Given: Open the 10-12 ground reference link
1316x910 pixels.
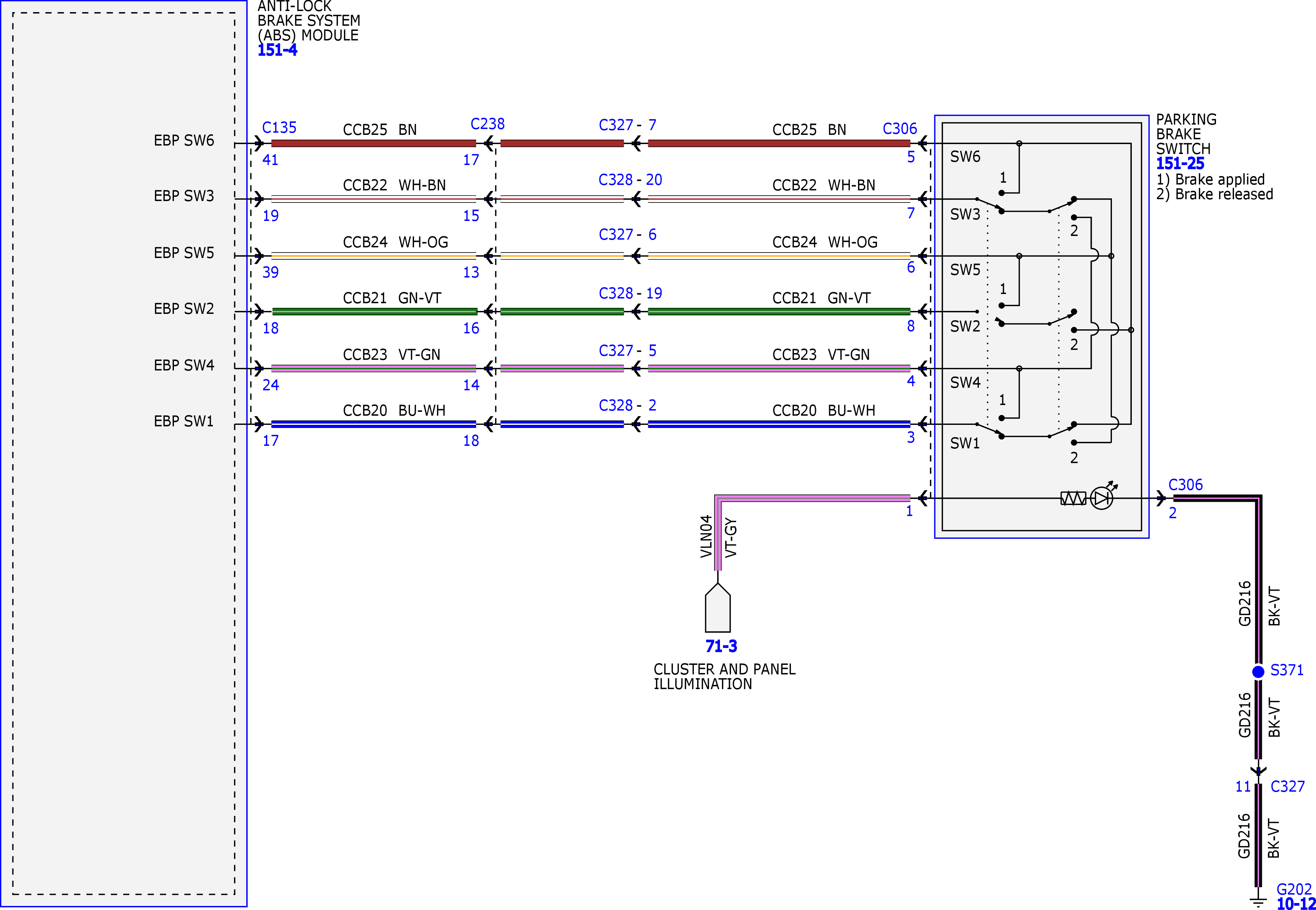Looking at the screenshot, I should point(1296,903).
